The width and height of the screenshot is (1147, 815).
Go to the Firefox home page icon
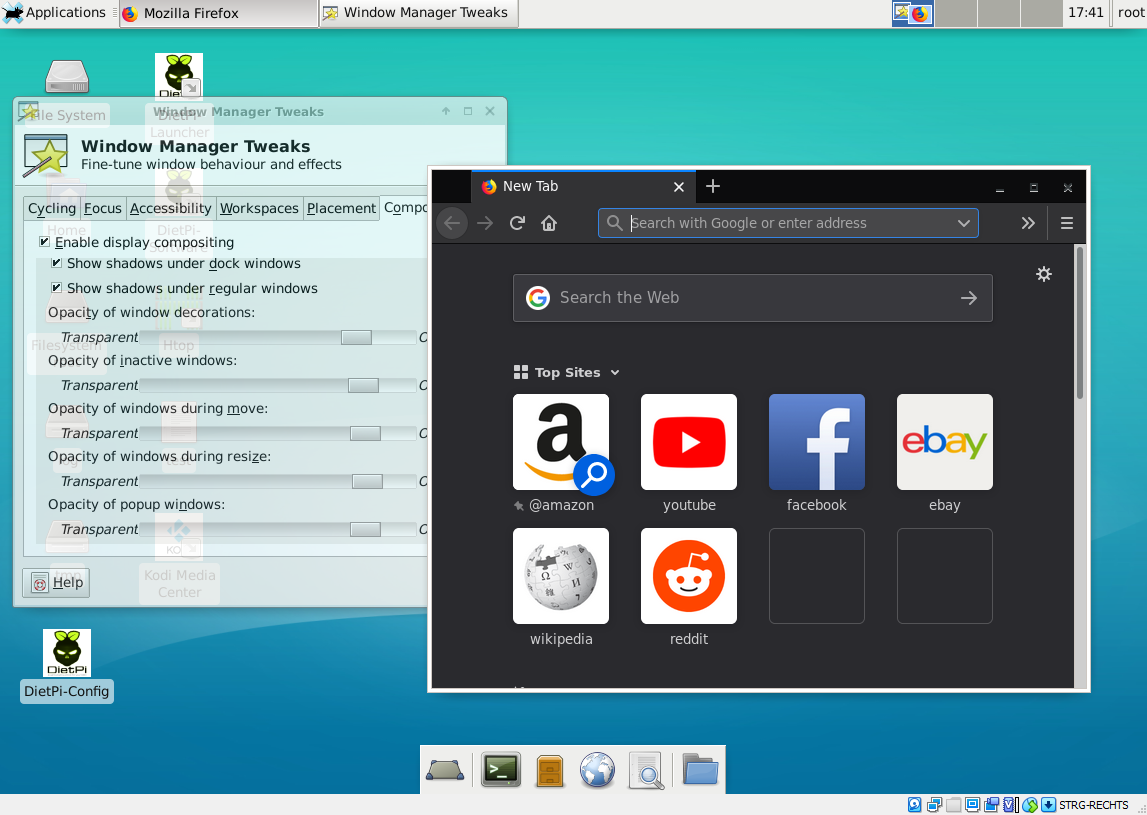tap(549, 223)
